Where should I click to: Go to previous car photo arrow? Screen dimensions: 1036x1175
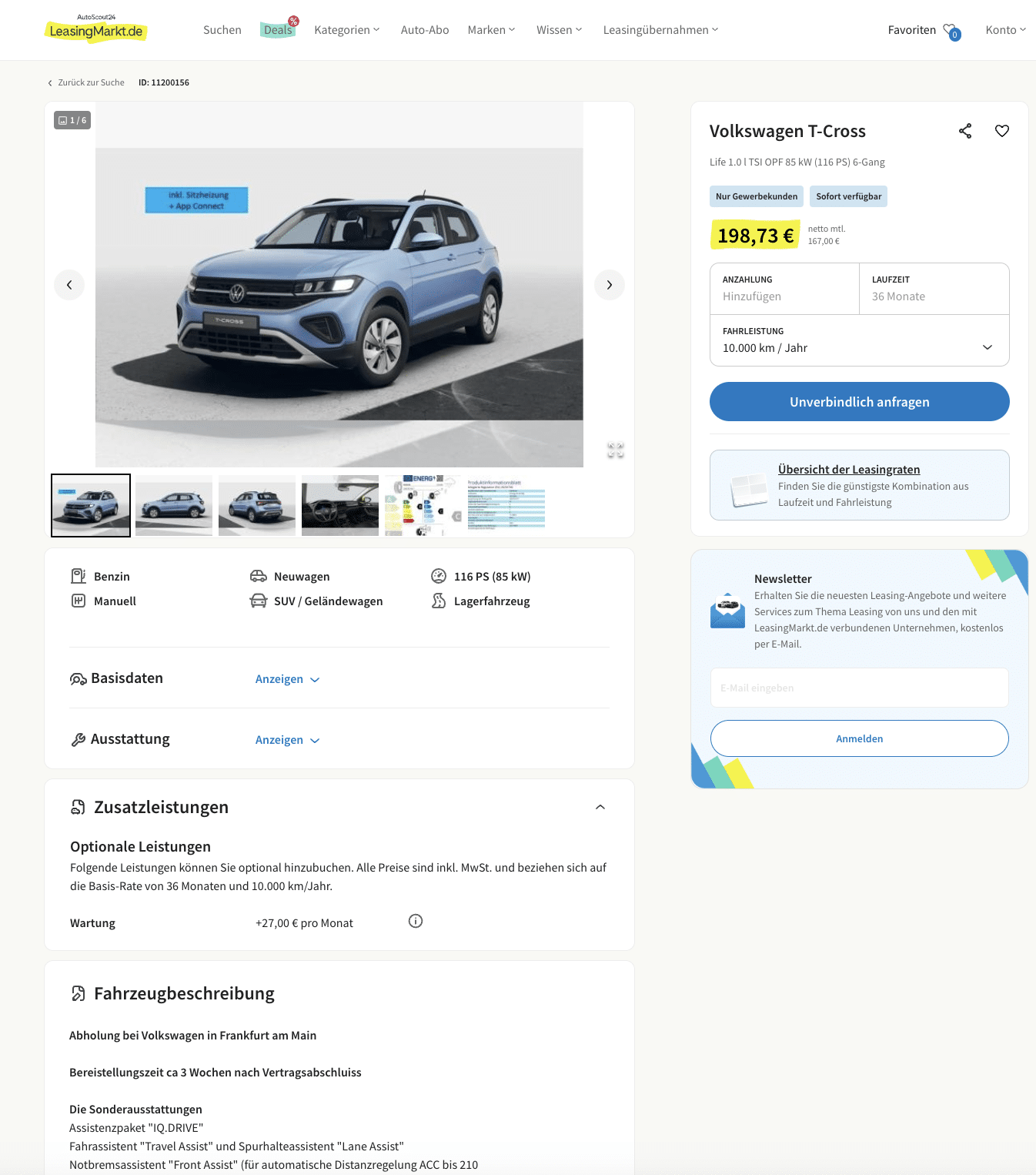coord(69,285)
